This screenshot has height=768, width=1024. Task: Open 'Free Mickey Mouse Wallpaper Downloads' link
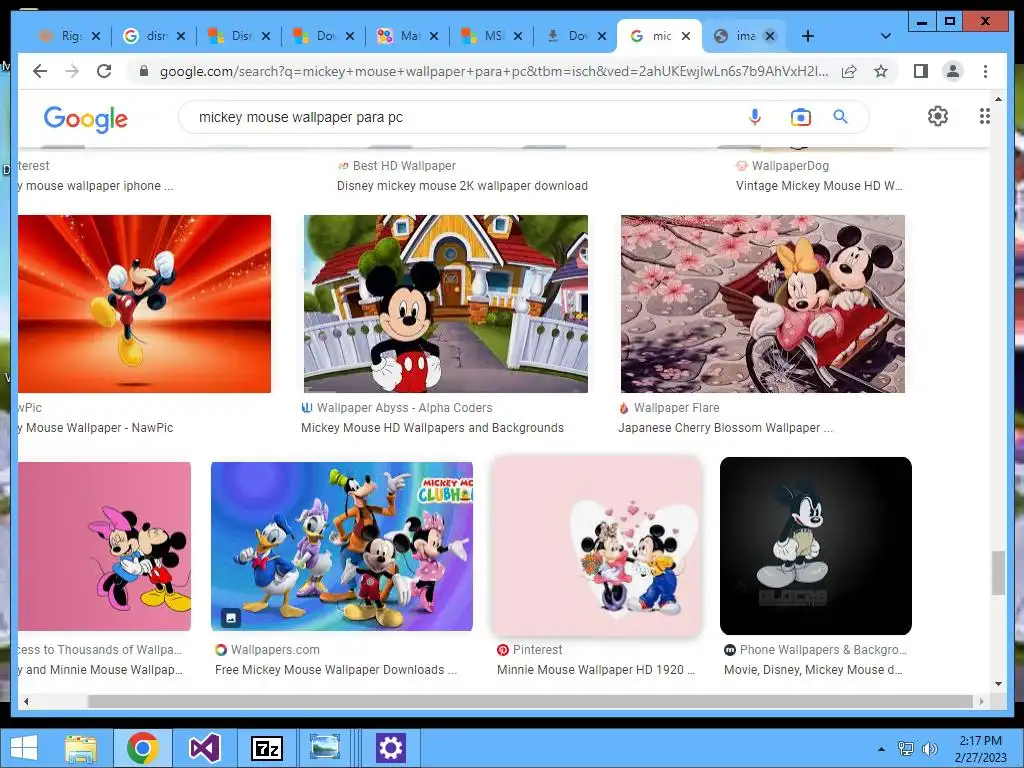click(336, 670)
